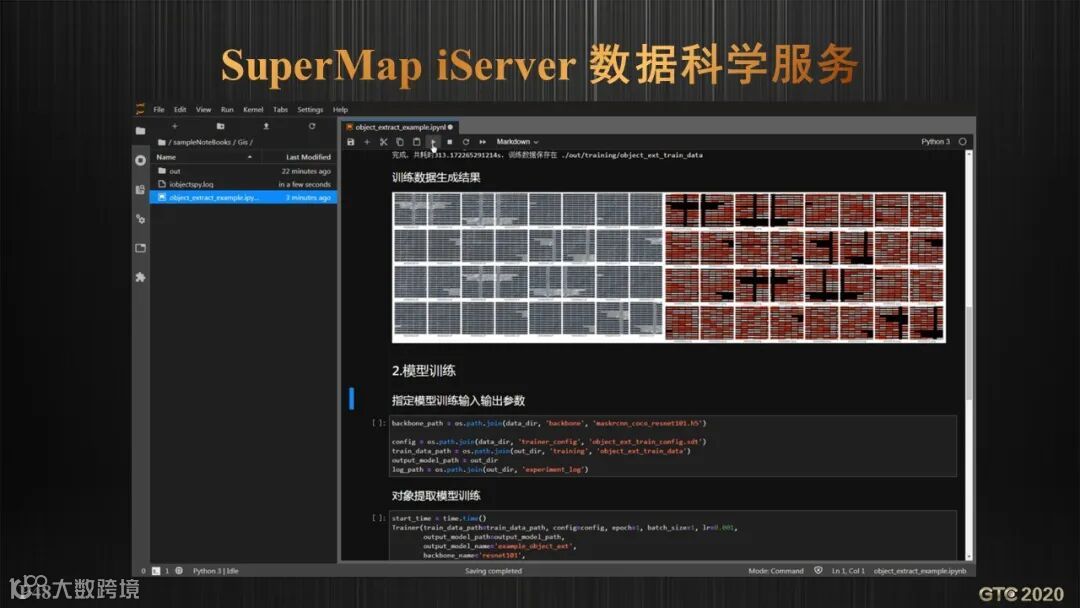Click Python 3 | Idle status
1080x608 pixels.
click(x=216, y=571)
